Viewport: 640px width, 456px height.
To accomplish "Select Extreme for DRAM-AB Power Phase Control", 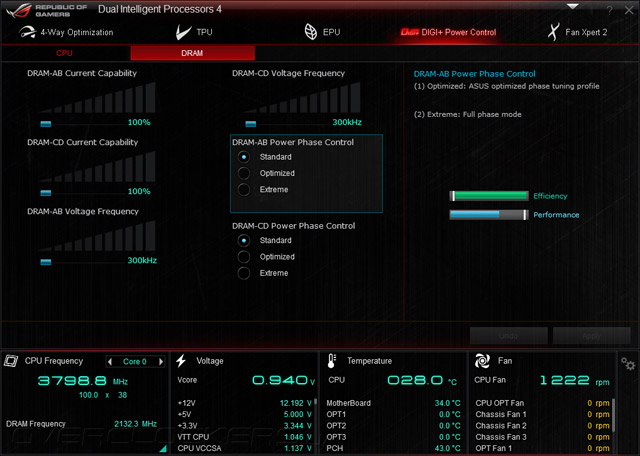I will [244, 189].
